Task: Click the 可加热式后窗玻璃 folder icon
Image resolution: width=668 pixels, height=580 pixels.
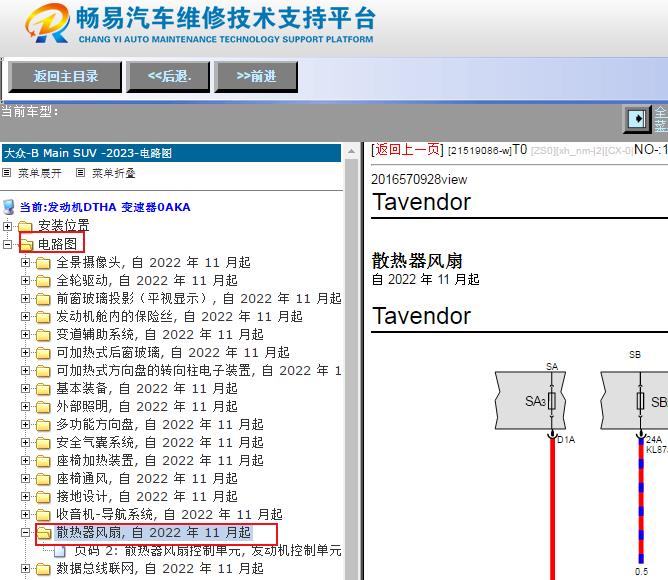Action: (43, 353)
